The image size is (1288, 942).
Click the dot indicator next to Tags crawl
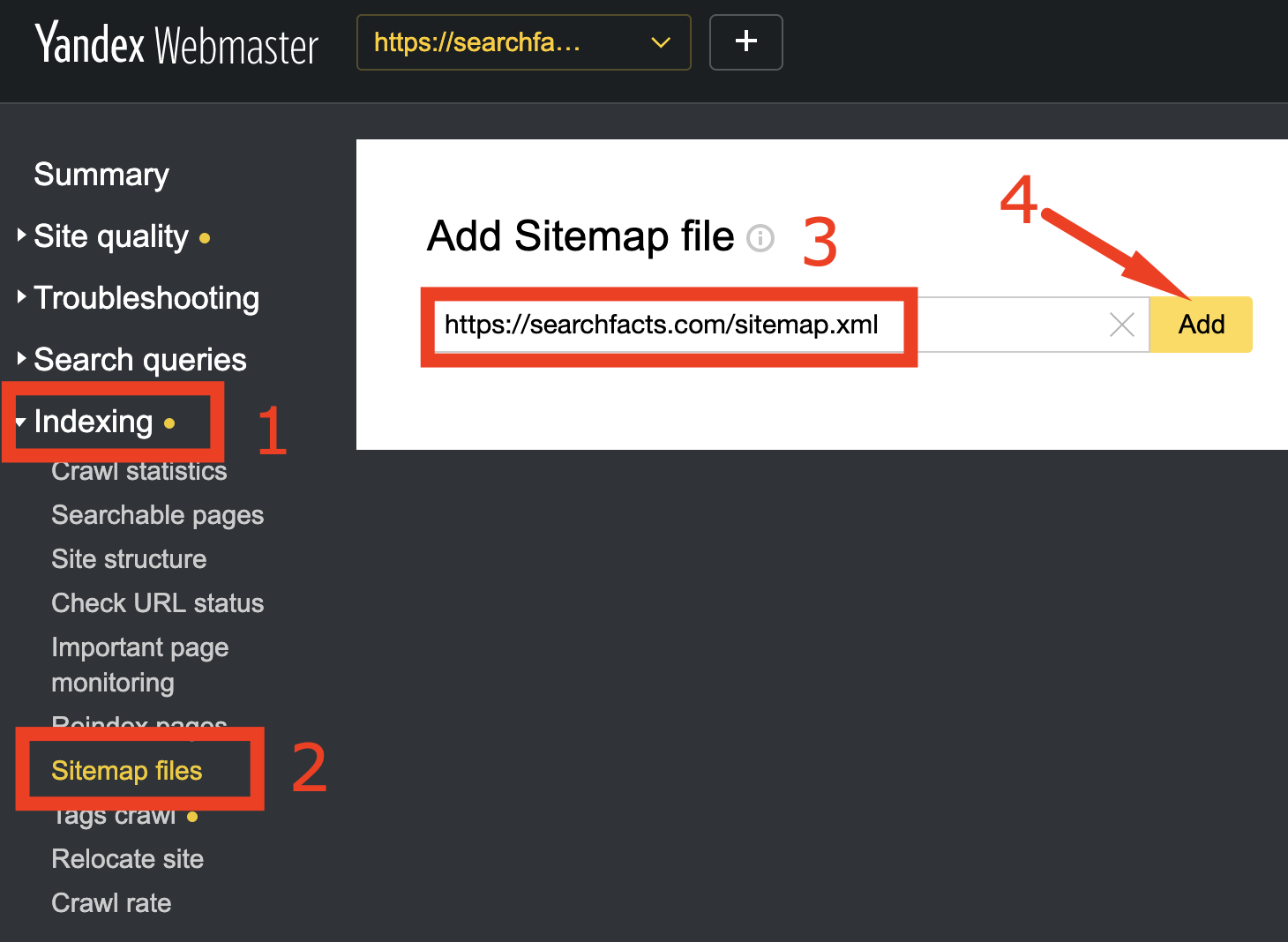click(192, 817)
